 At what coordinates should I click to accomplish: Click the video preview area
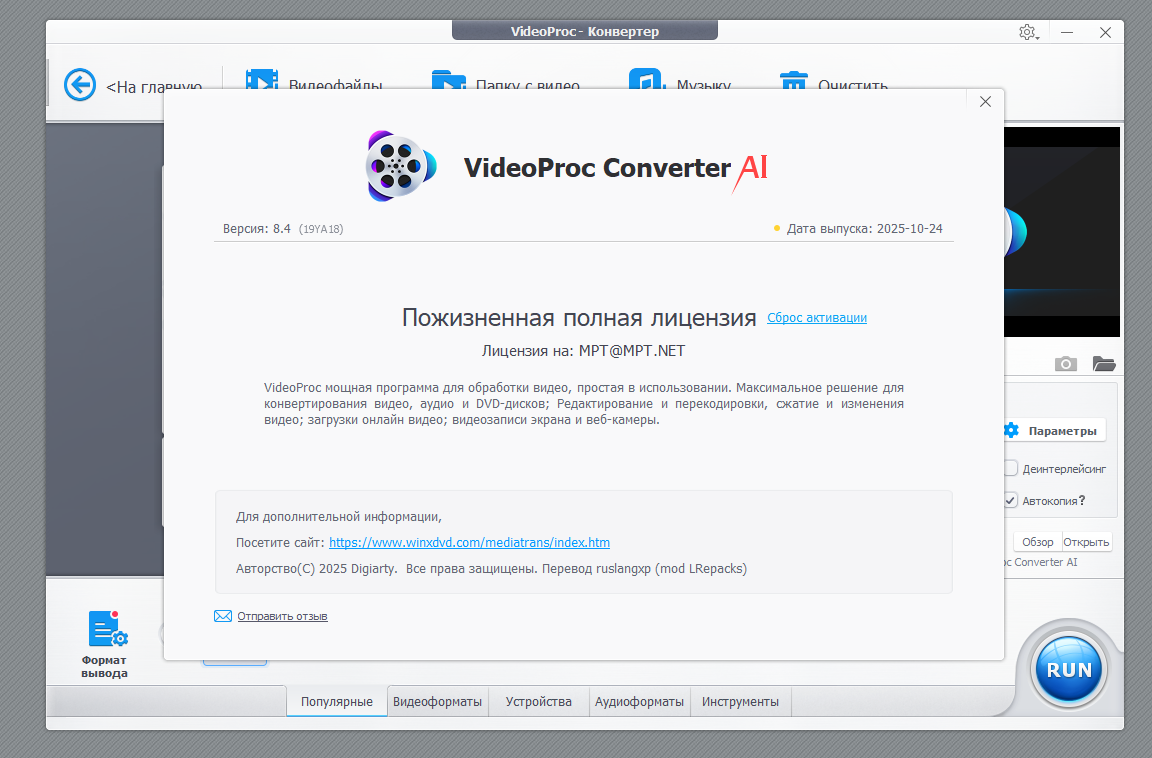pyautogui.click(x=1062, y=231)
